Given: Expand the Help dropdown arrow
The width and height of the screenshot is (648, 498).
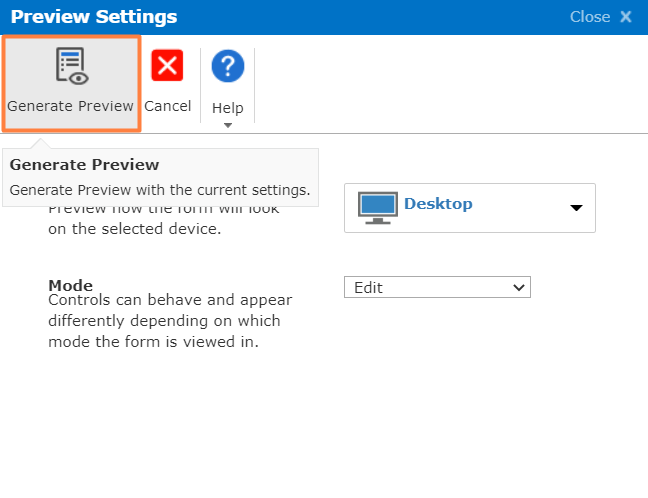Looking at the screenshot, I should (228, 125).
